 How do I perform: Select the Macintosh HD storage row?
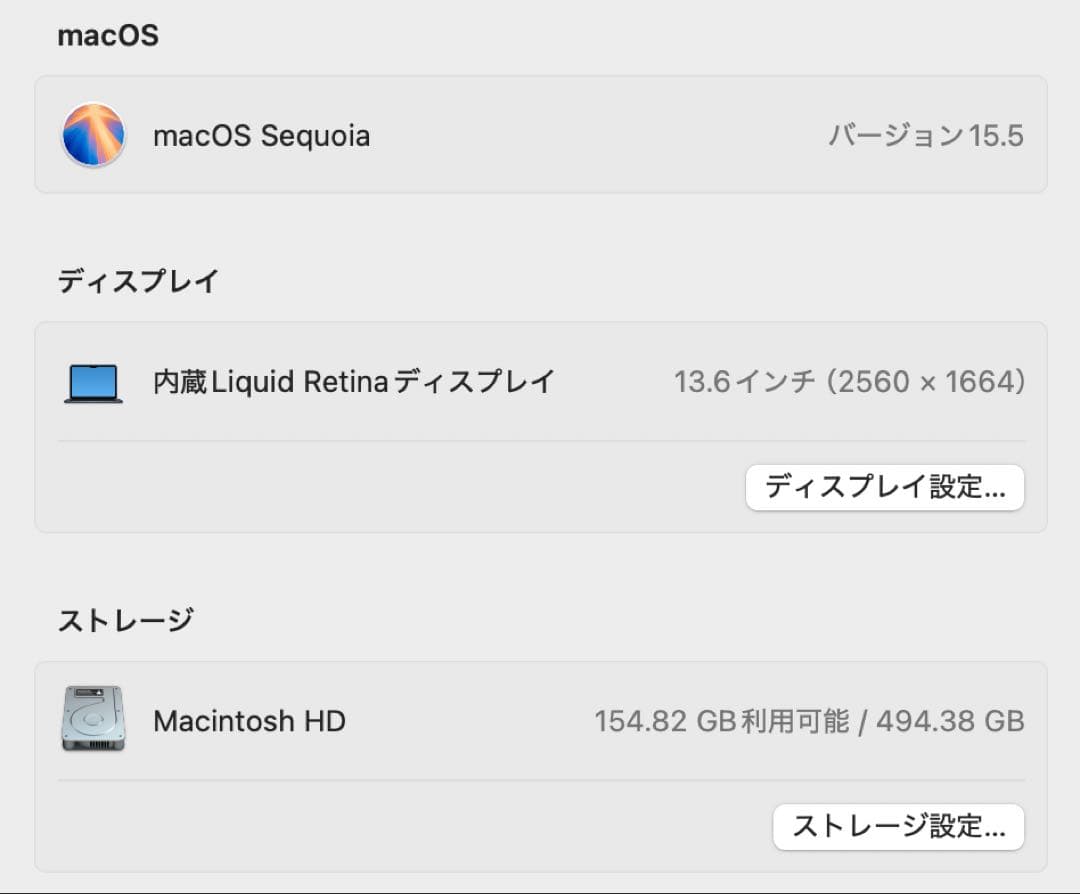[x=540, y=721]
